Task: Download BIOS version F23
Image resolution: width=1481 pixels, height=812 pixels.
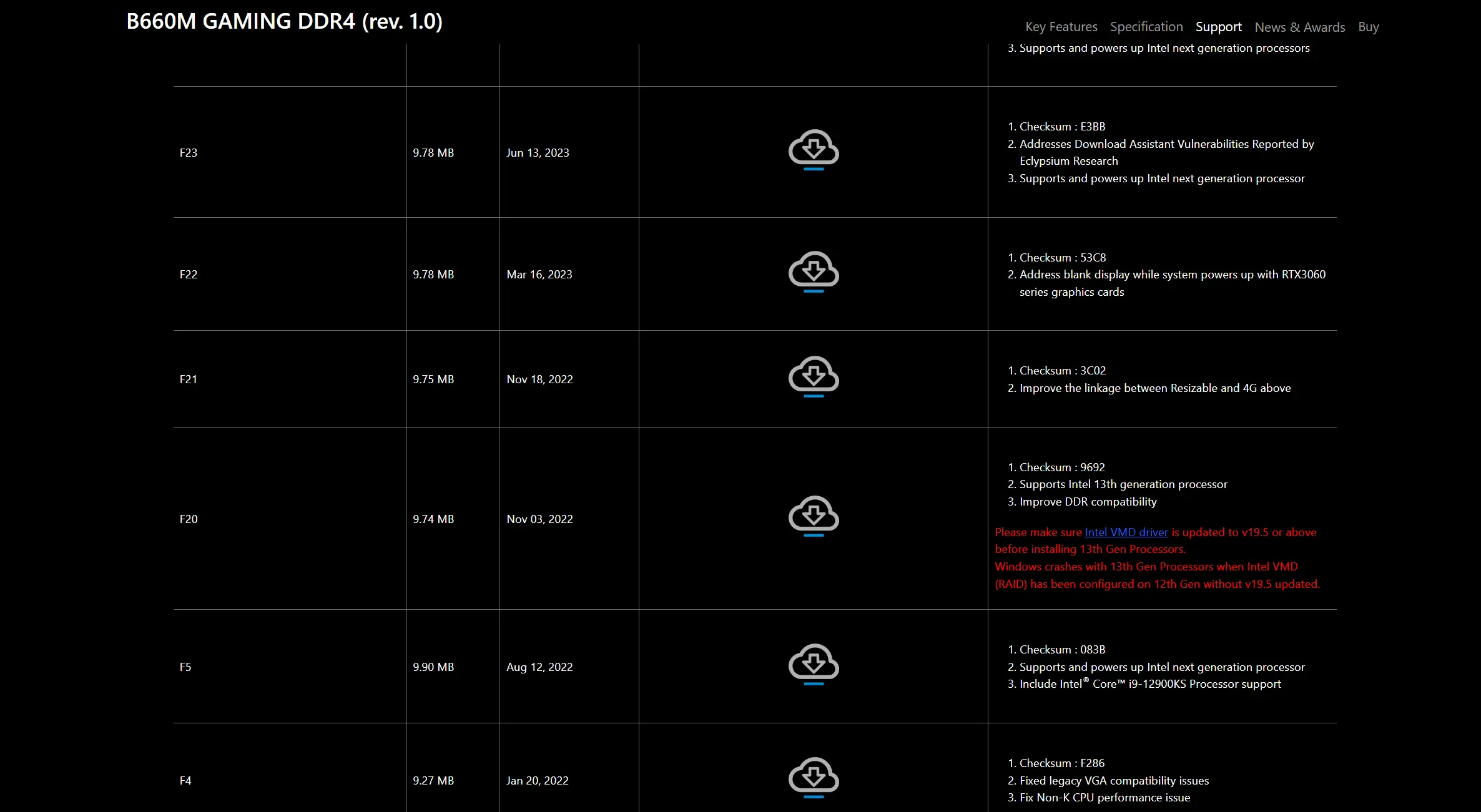Action: tap(814, 150)
